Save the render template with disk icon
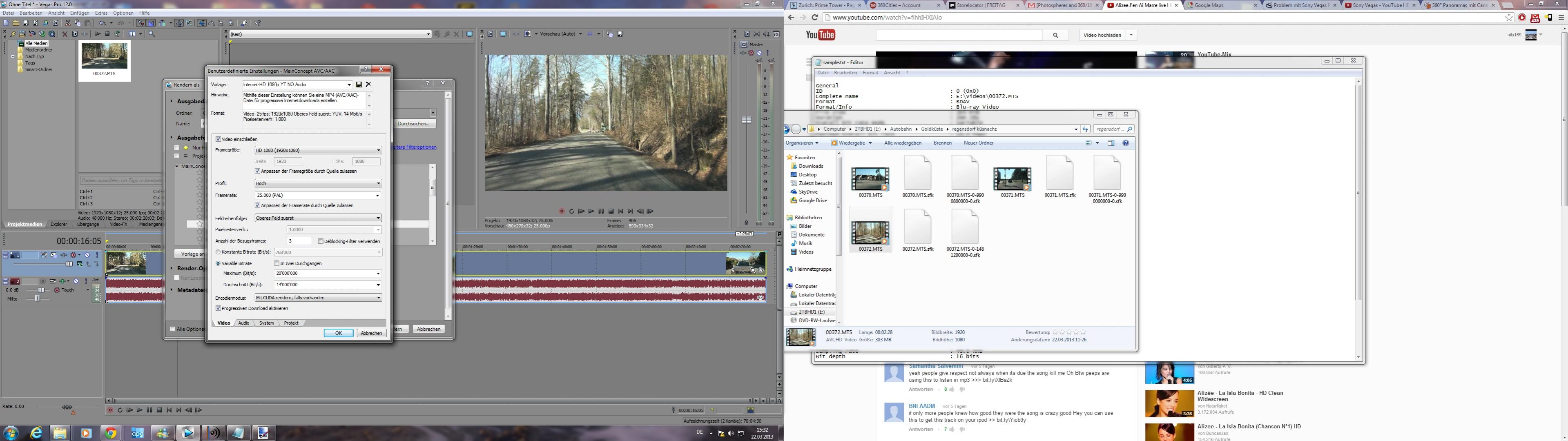The width and height of the screenshot is (1568, 441). click(x=359, y=85)
